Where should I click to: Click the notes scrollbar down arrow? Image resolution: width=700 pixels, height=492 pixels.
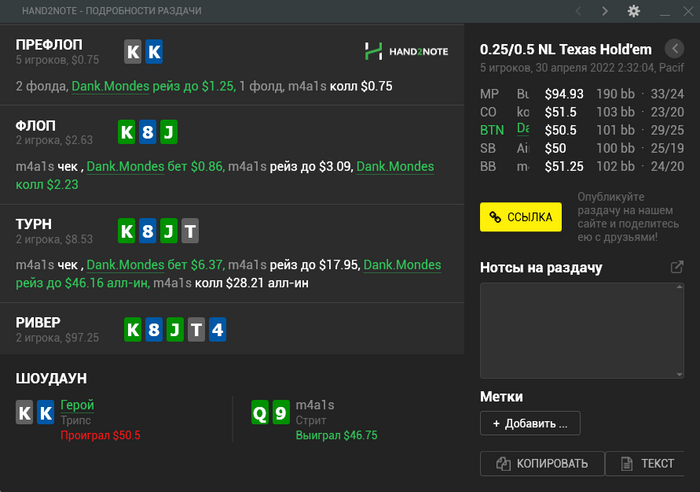coord(679,375)
